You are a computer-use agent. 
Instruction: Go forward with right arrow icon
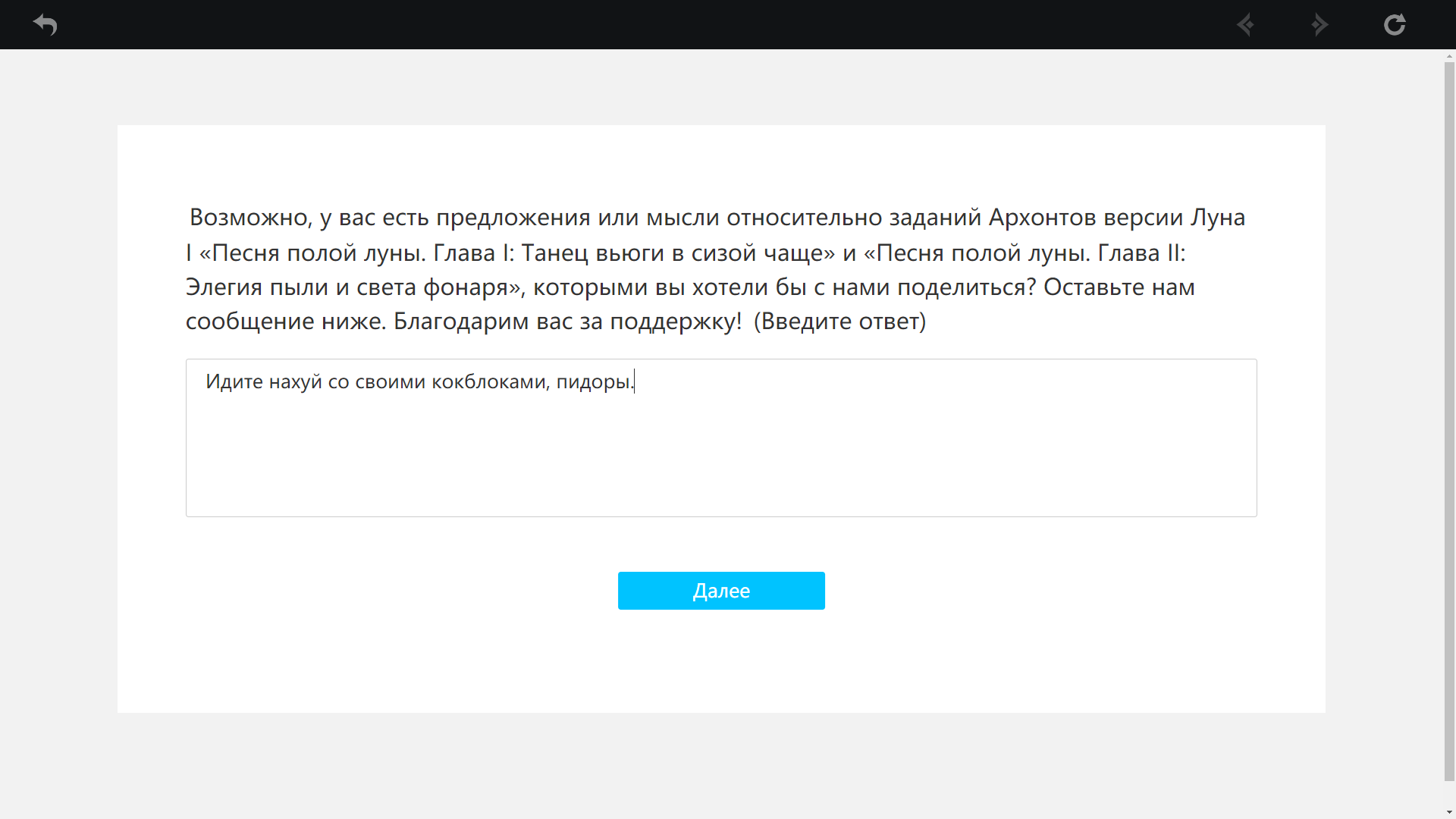tap(1319, 24)
